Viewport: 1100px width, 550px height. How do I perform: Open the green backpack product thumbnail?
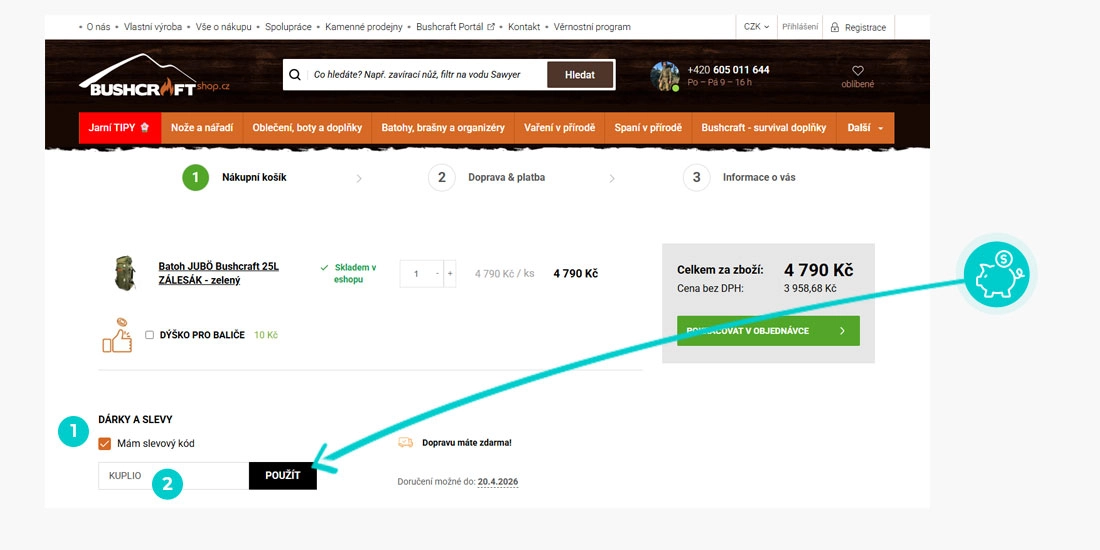[x=125, y=273]
